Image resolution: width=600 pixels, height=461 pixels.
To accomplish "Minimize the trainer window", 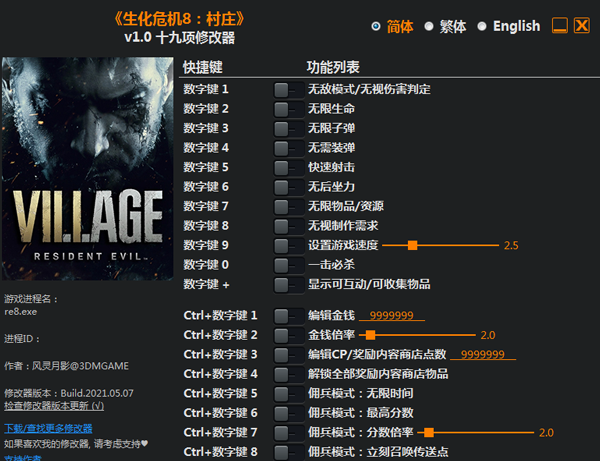I will [x=560, y=25].
